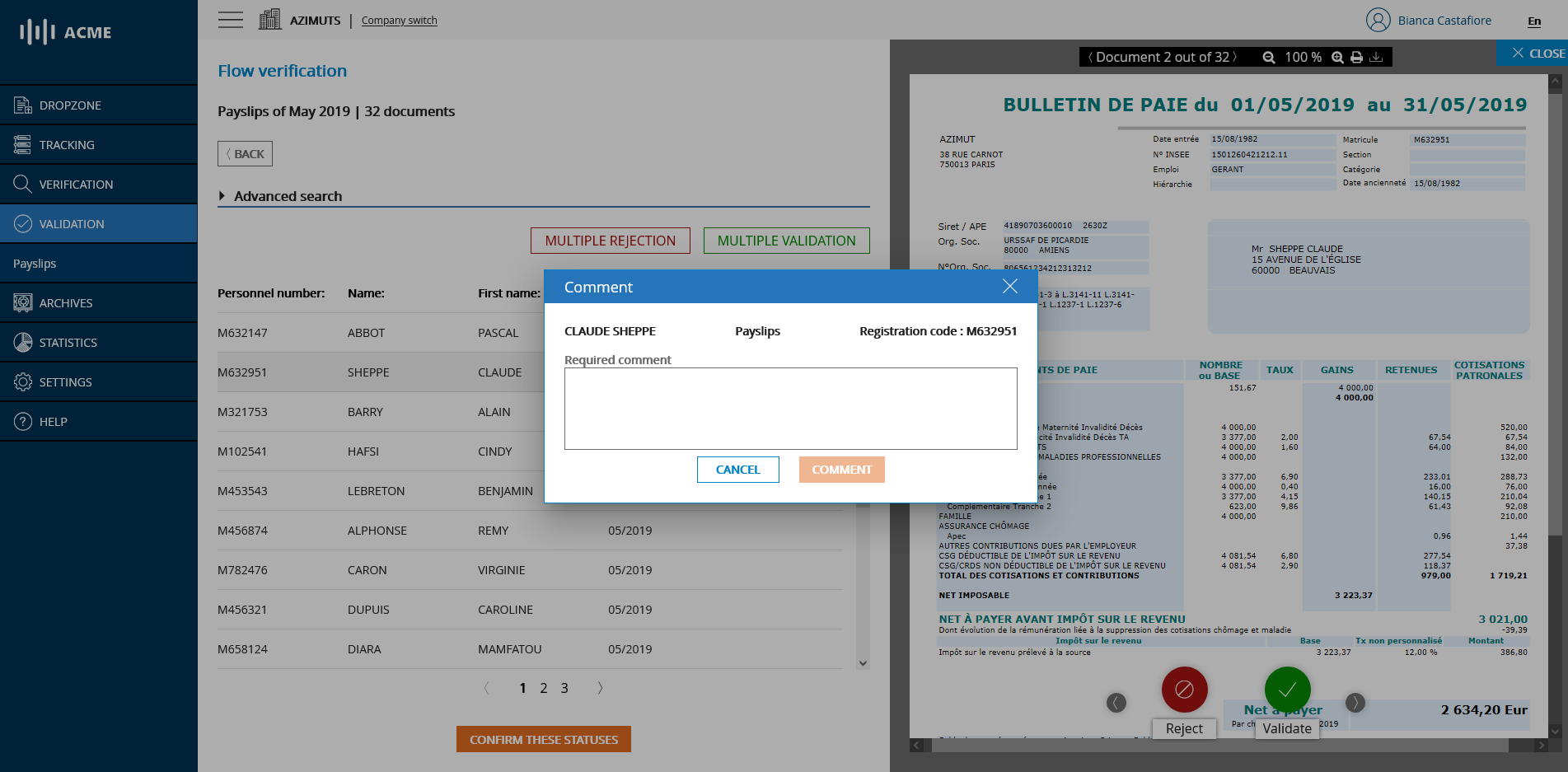This screenshot has height=772, width=1568.
Task: Expand the Advanced search section
Action: point(222,196)
